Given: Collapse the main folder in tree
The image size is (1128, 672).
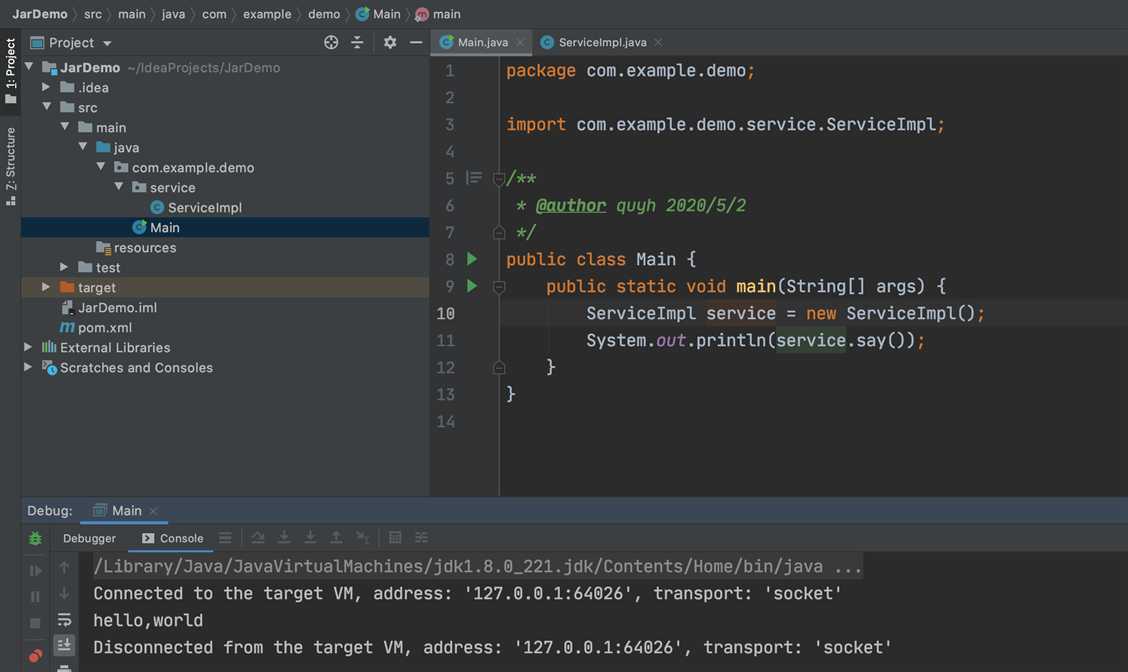Looking at the screenshot, I should coord(65,127).
